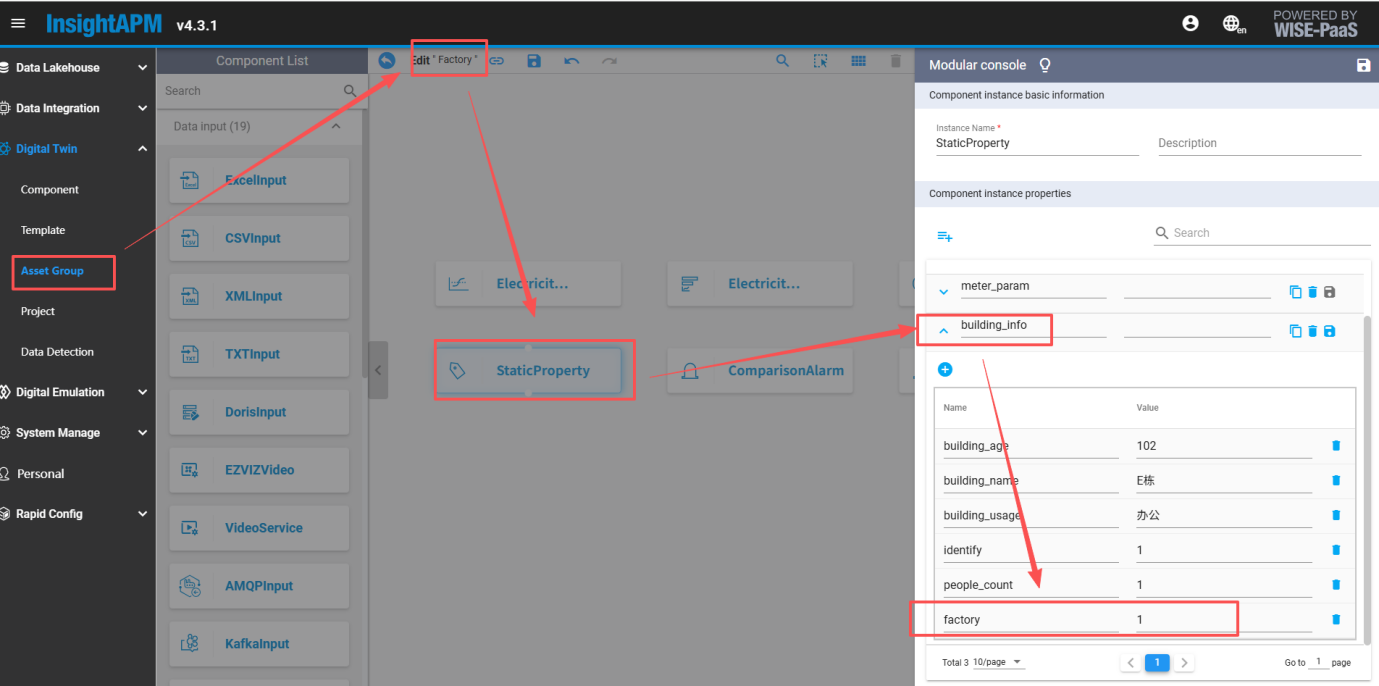Click the Instance Name input field
The height and width of the screenshot is (686, 1379).
pyautogui.click(x=1036, y=144)
